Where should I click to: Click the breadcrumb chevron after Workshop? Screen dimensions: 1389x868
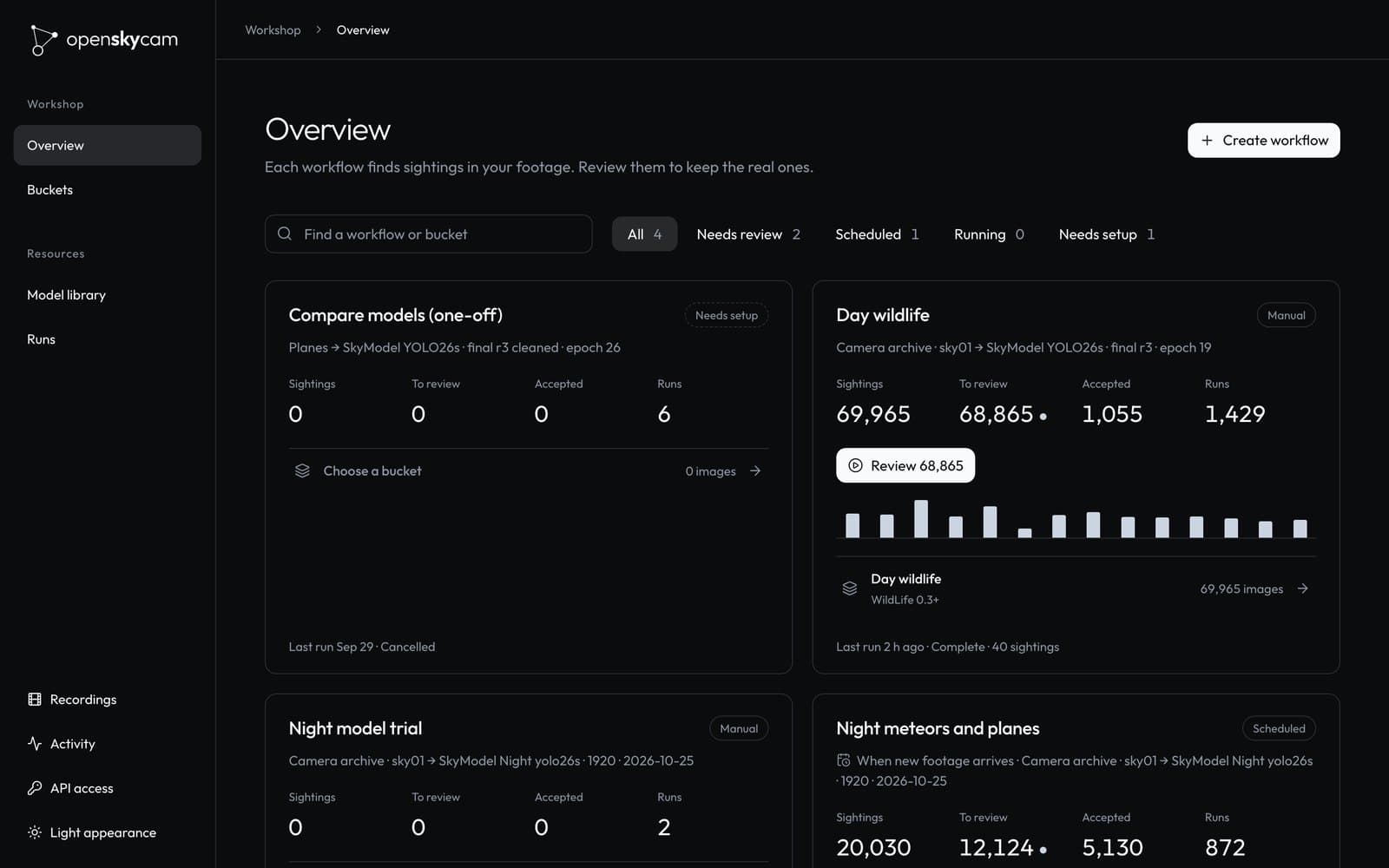(319, 30)
